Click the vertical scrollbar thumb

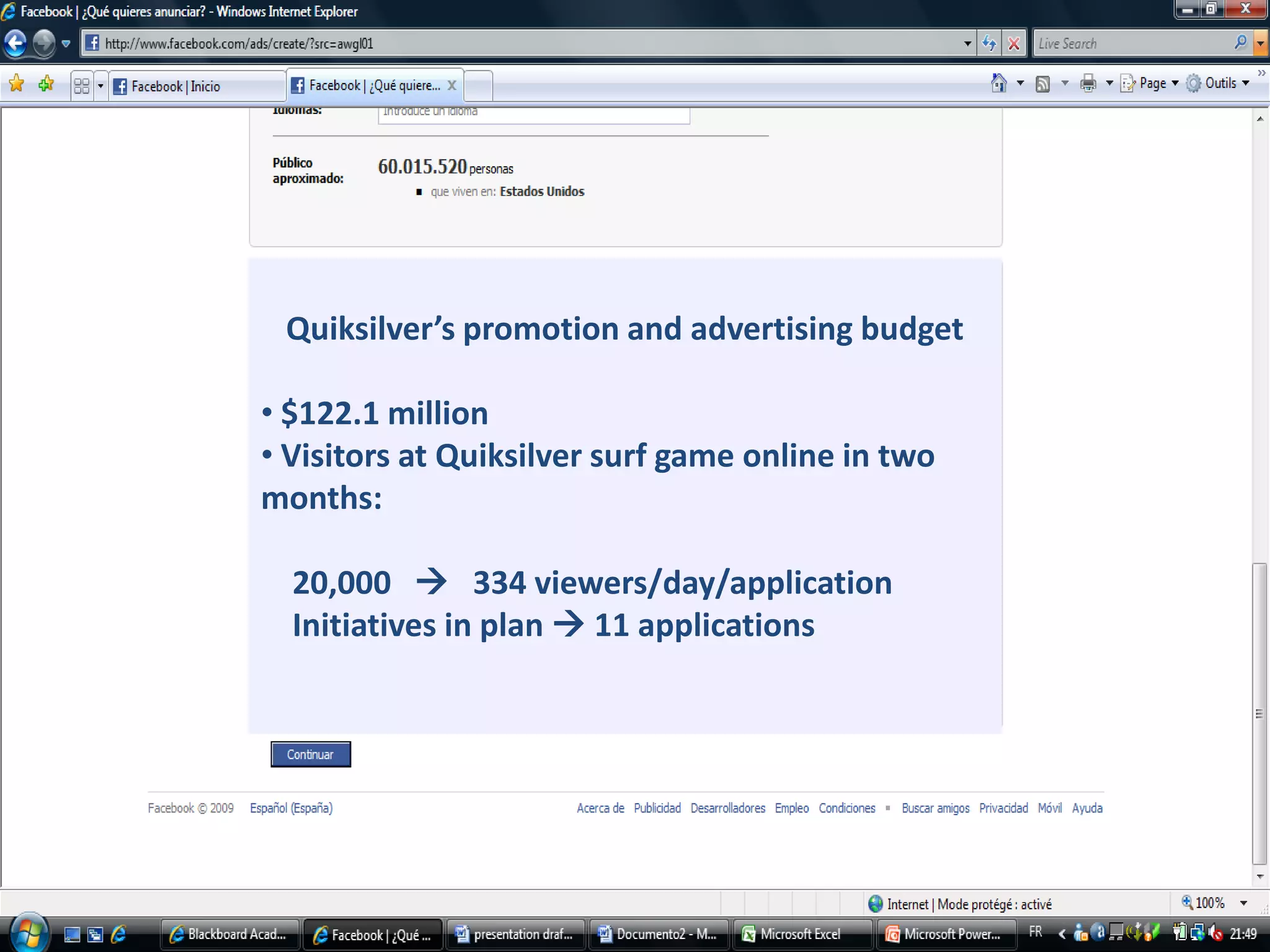coord(1259,713)
